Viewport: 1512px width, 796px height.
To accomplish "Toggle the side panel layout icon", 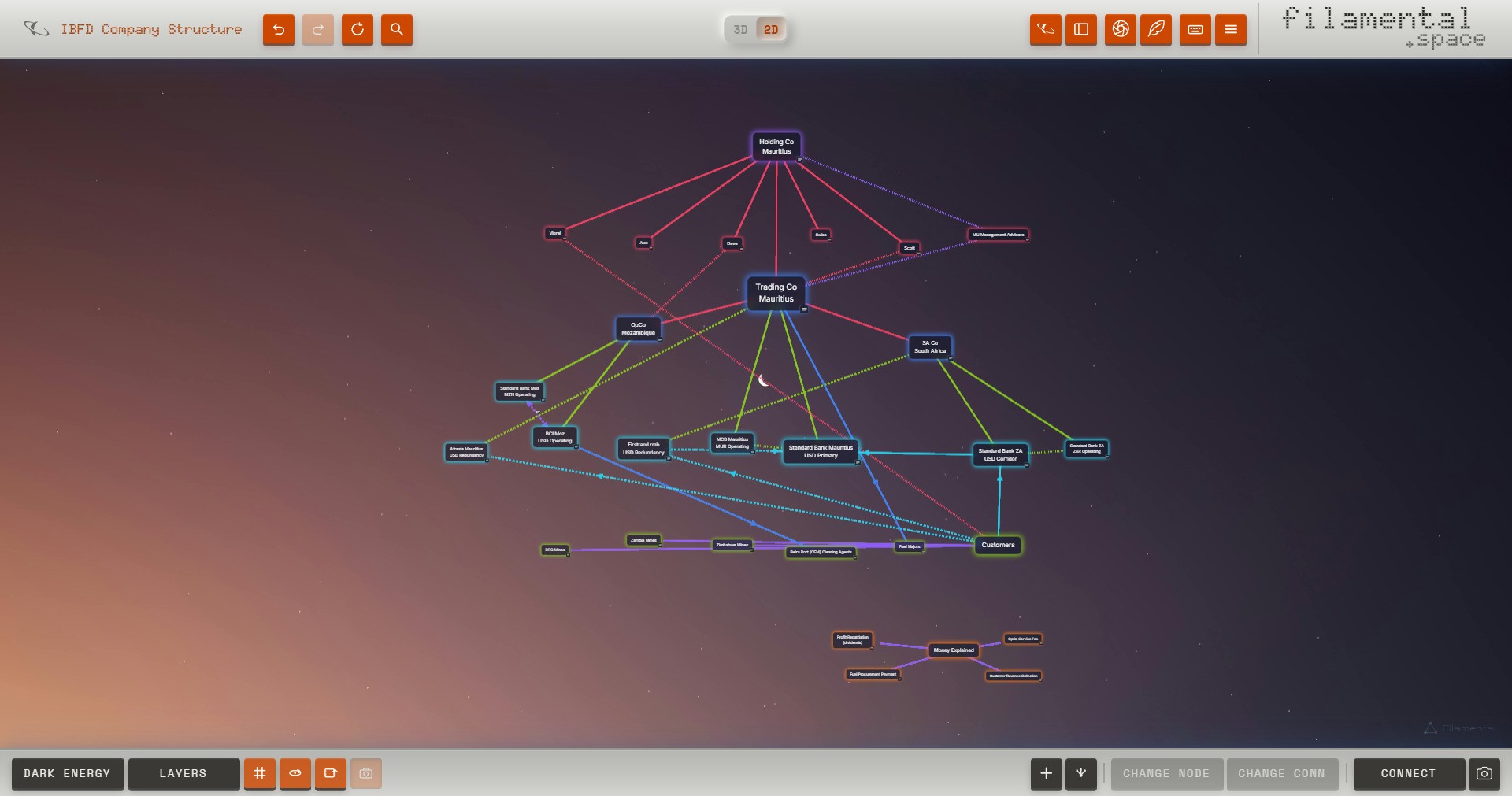I will click(x=1080, y=30).
